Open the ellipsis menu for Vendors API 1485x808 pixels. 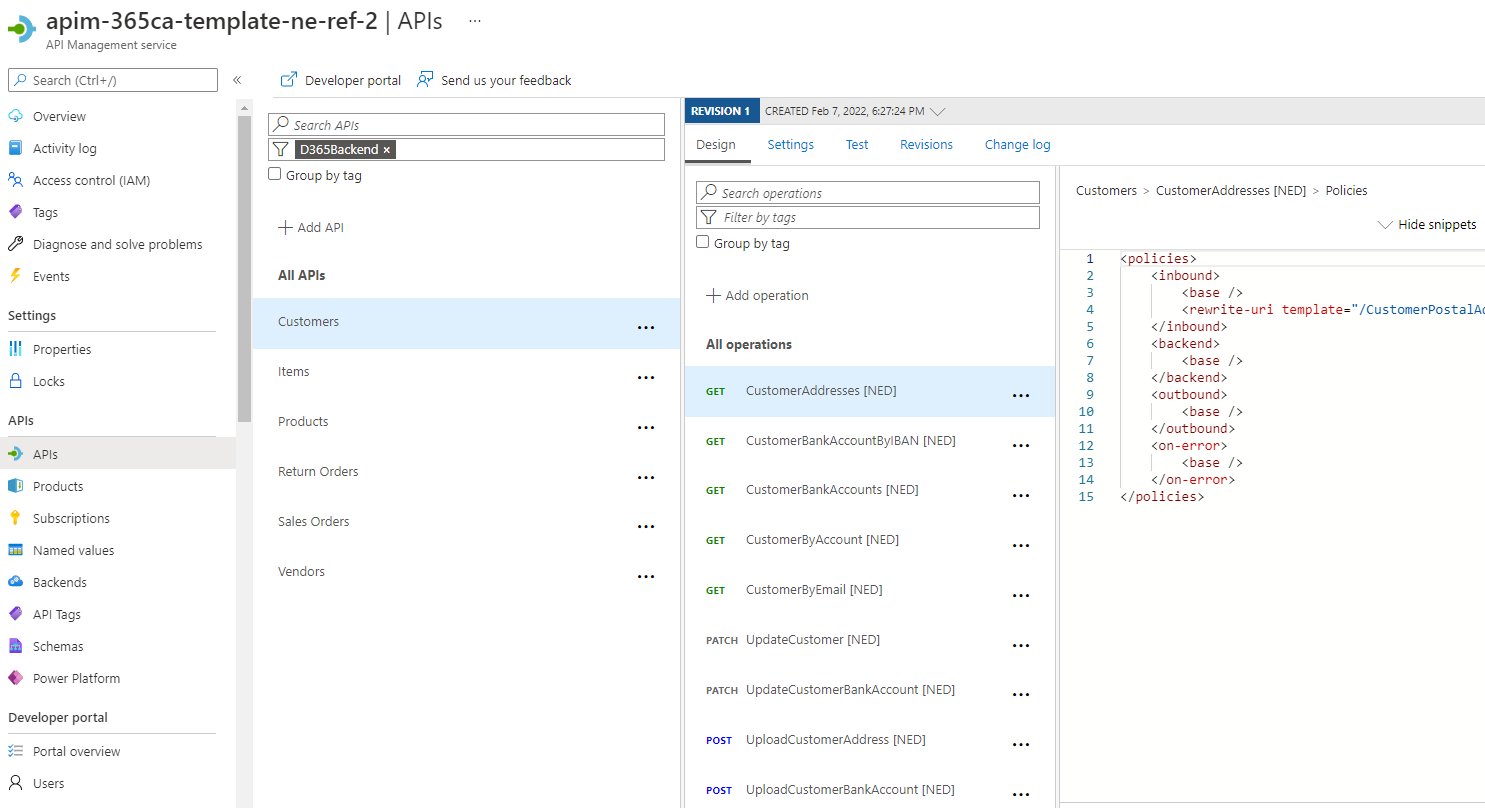646,577
